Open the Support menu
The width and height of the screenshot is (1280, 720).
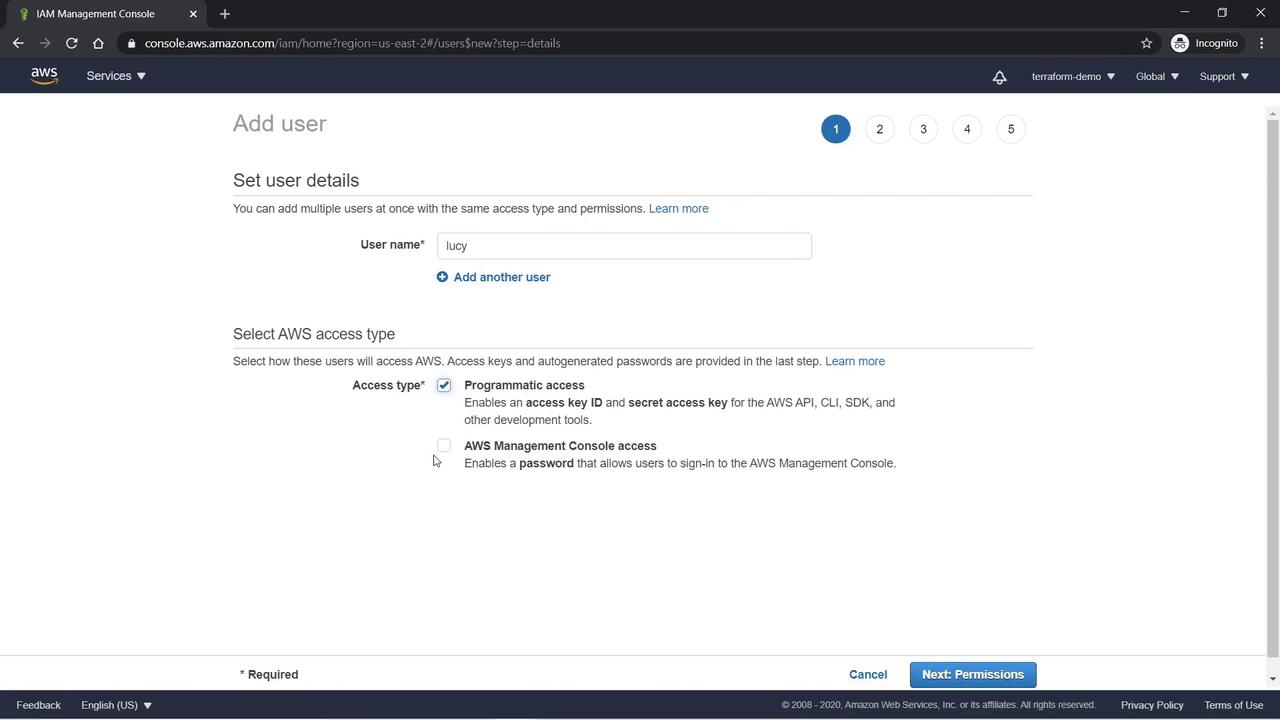(x=1224, y=76)
